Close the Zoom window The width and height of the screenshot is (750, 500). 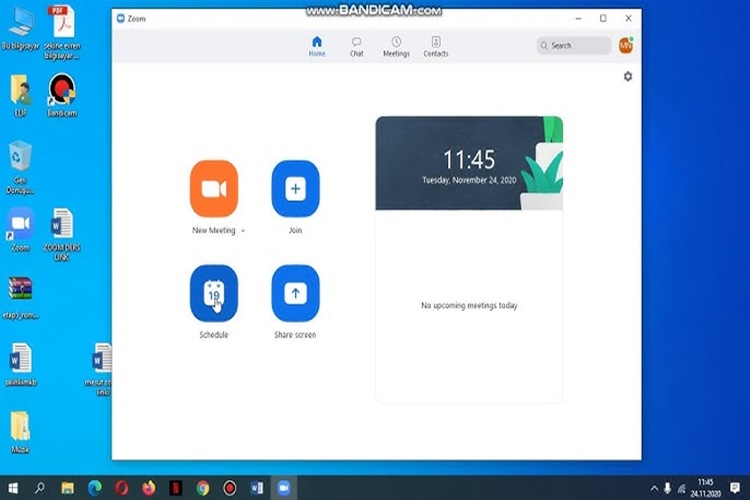tap(629, 18)
